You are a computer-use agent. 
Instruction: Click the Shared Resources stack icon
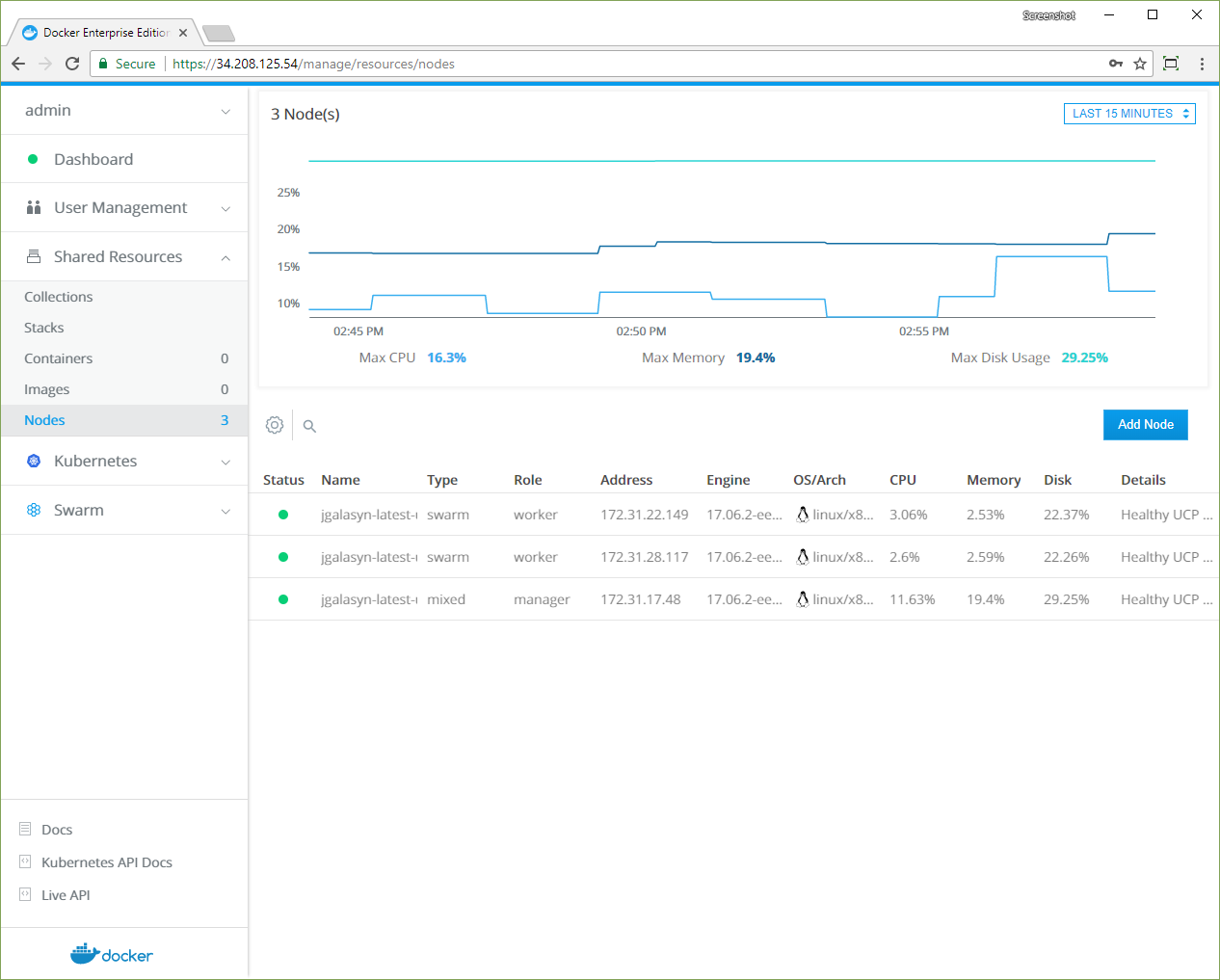click(x=34, y=256)
